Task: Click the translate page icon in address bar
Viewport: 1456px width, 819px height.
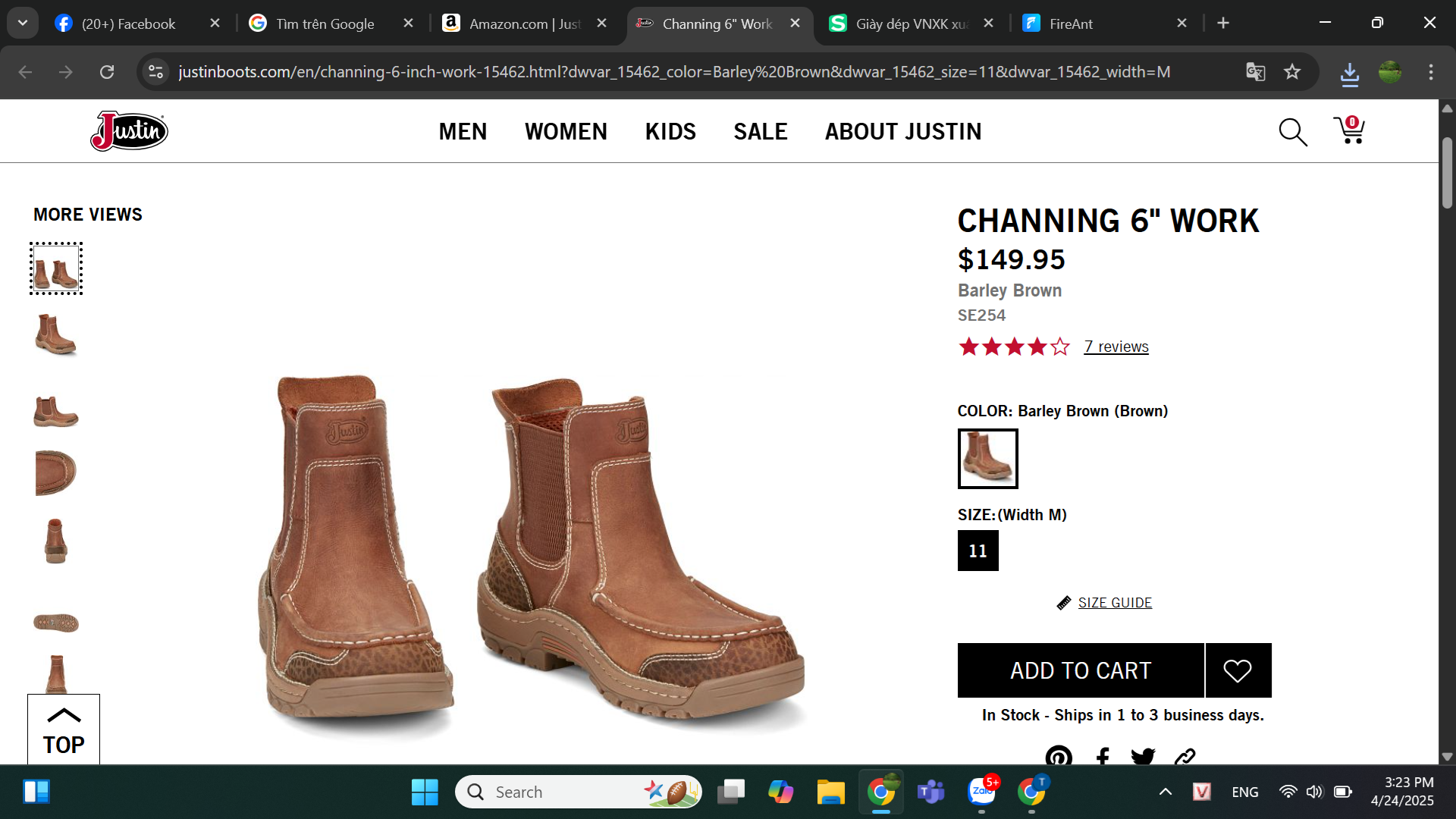Action: click(x=1255, y=72)
